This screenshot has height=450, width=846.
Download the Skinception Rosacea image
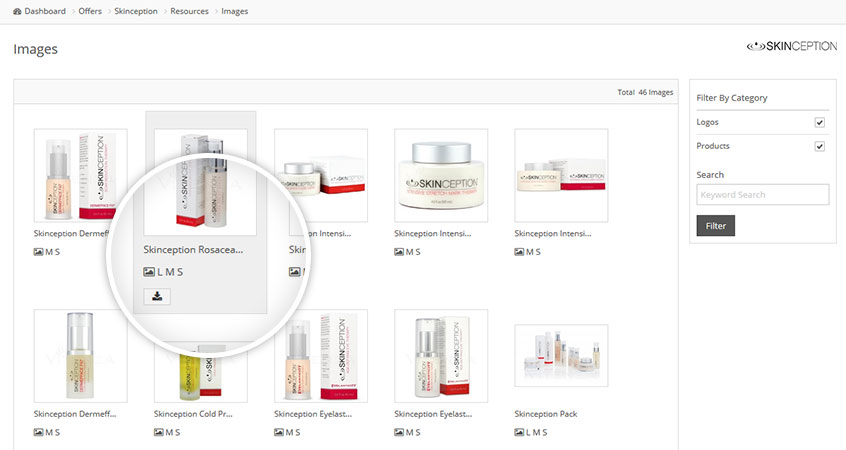(157, 296)
